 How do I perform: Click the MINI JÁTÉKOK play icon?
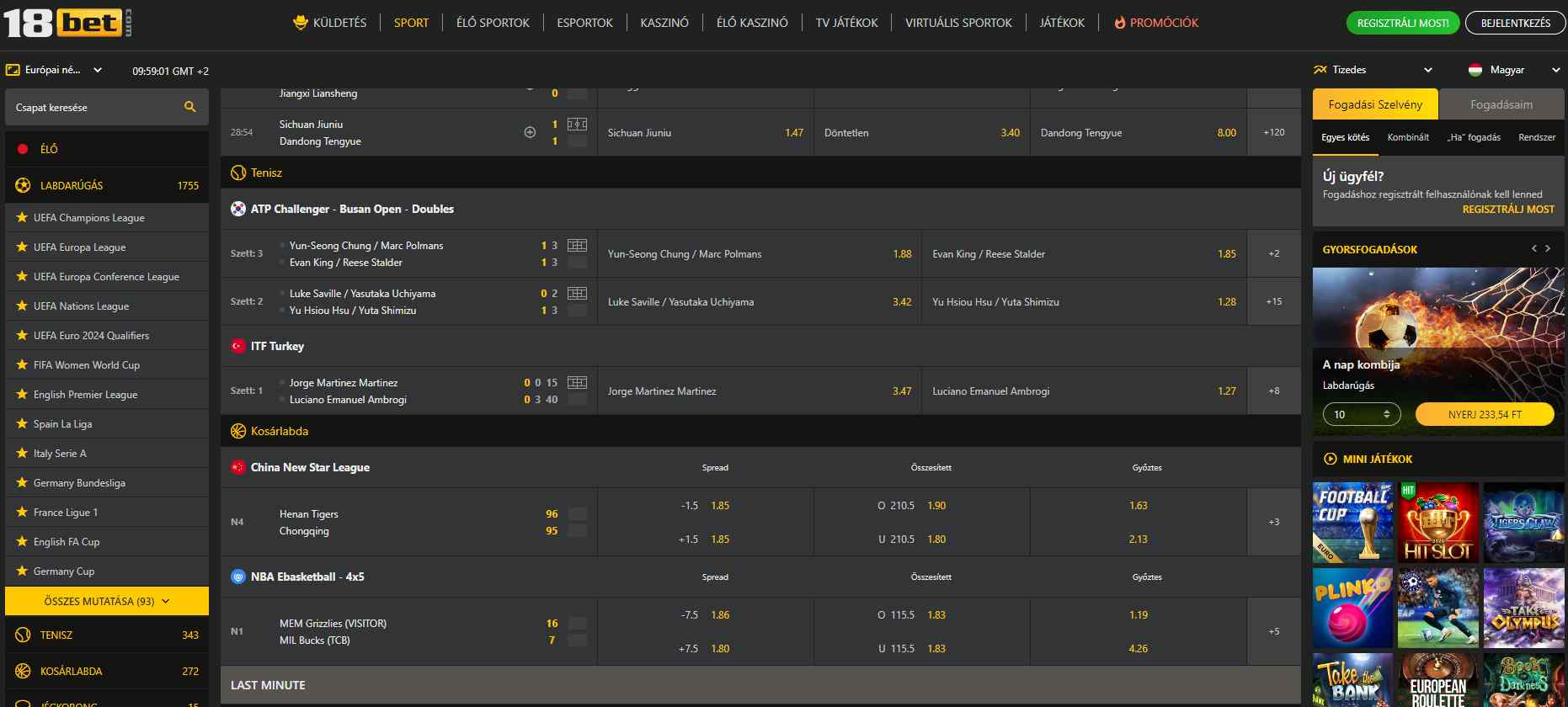[x=1331, y=459]
